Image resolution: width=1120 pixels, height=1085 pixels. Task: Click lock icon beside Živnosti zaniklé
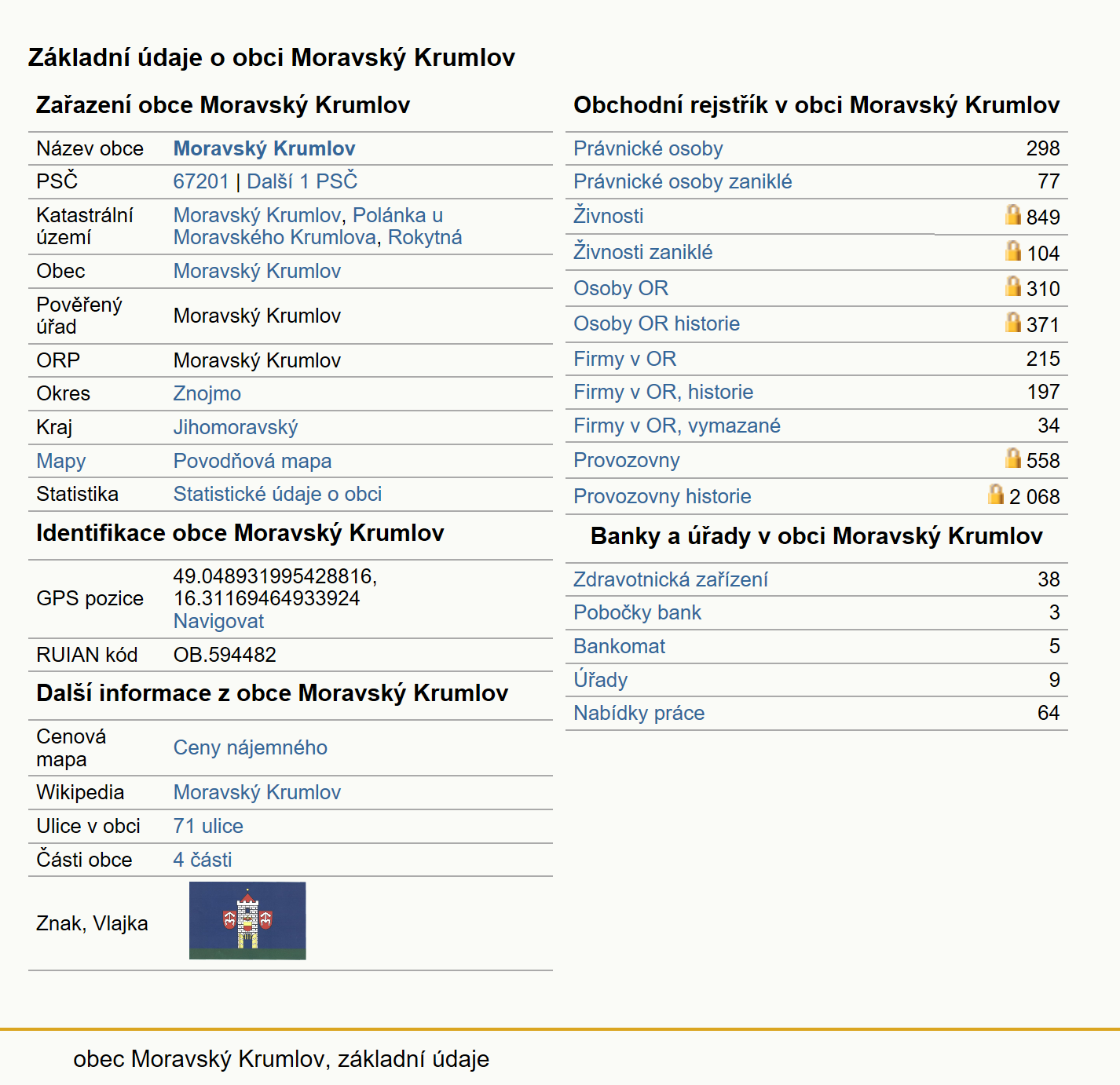click(x=1013, y=251)
